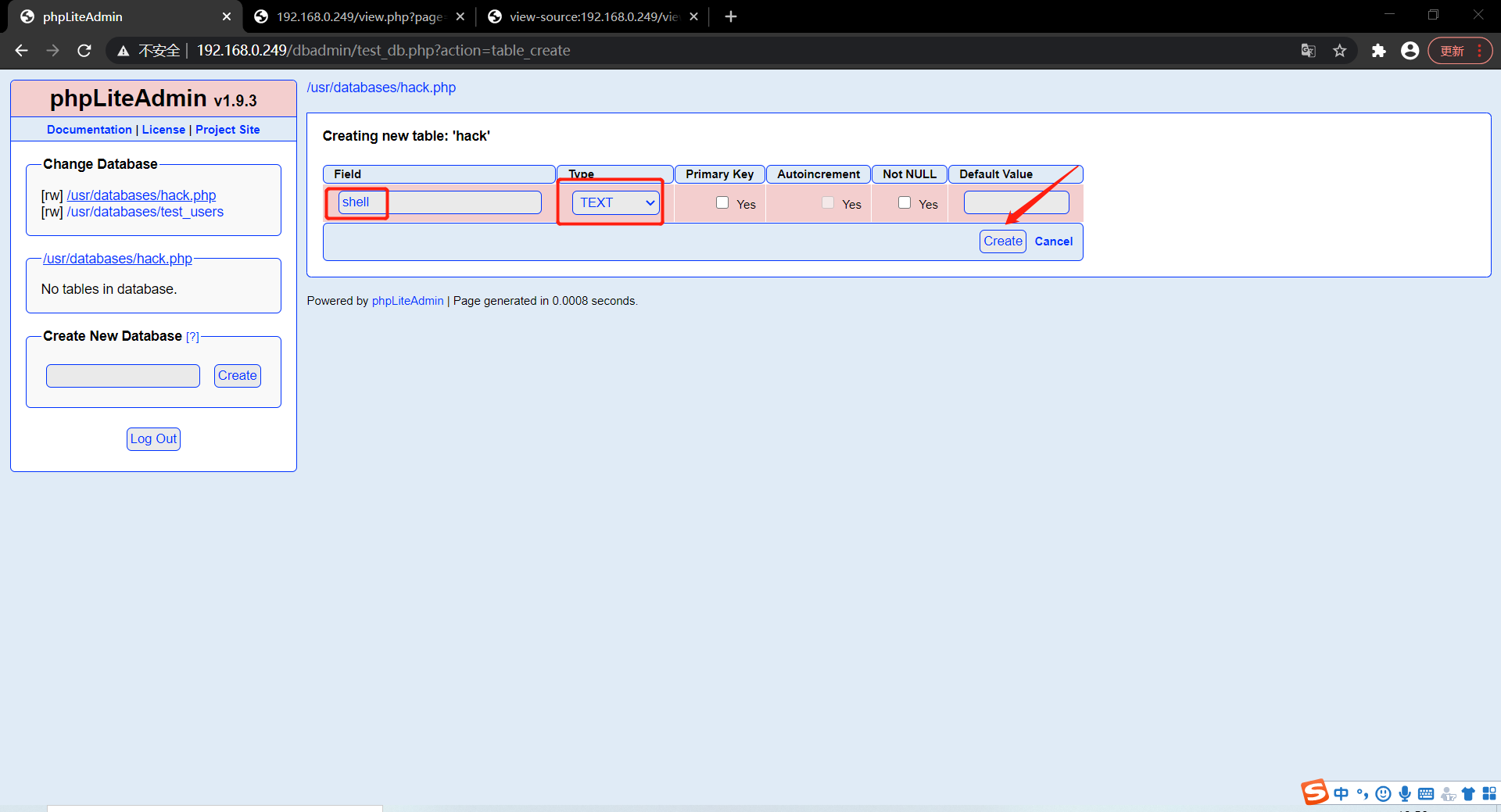Reload the current page
The width and height of the screenshot is (1501, 812).
(x=84, y=51)
